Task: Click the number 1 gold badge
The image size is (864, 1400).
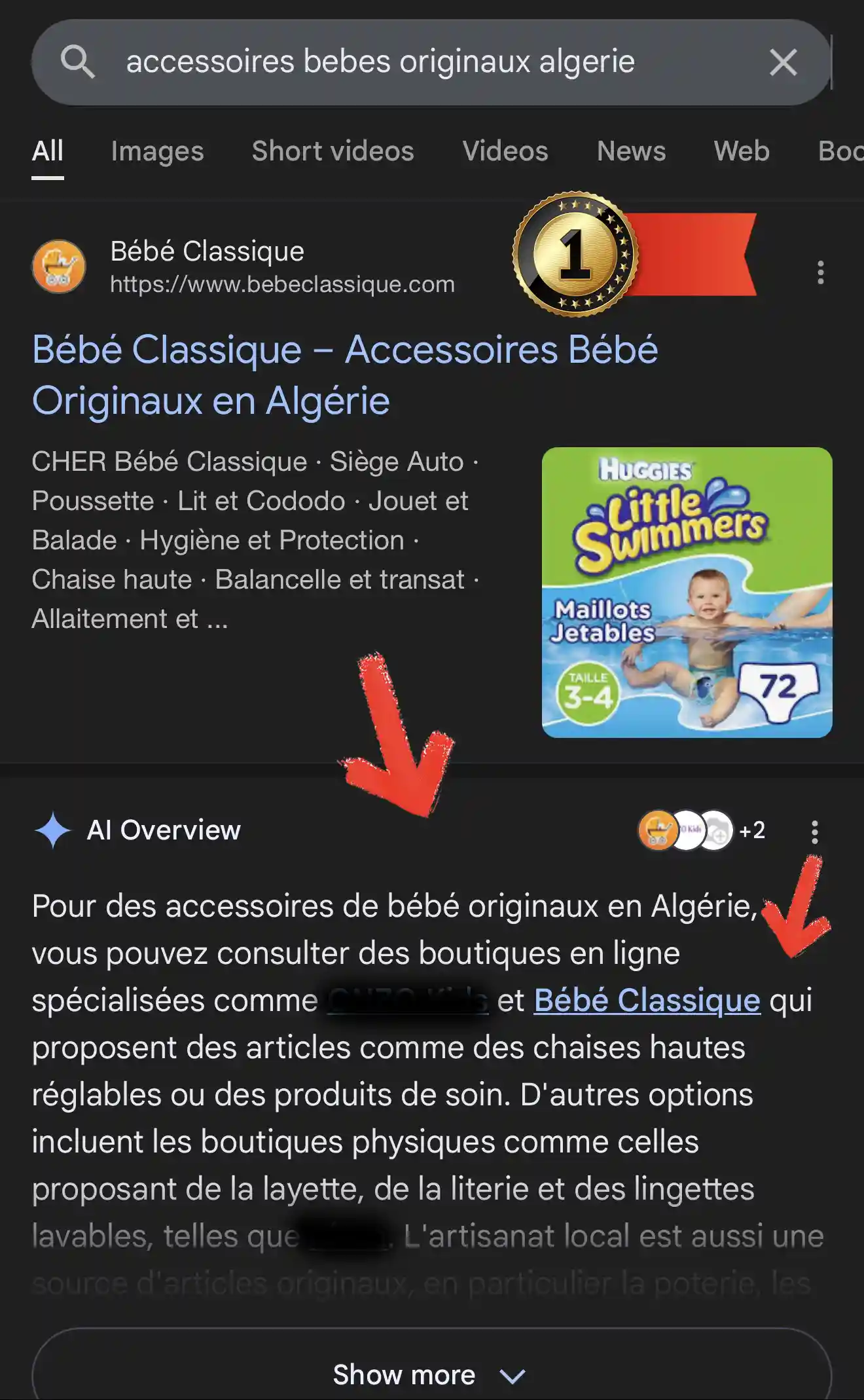Action: (x=575, y=254)
